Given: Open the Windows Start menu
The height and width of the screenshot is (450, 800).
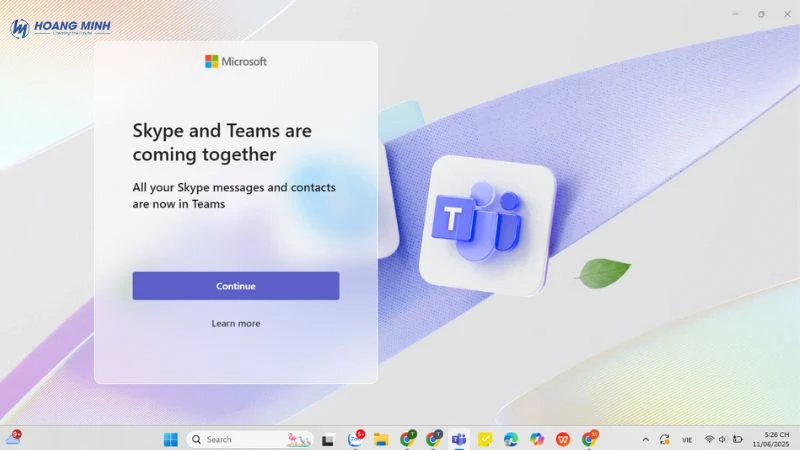Looking at the screenshot, I should [171, 439].
